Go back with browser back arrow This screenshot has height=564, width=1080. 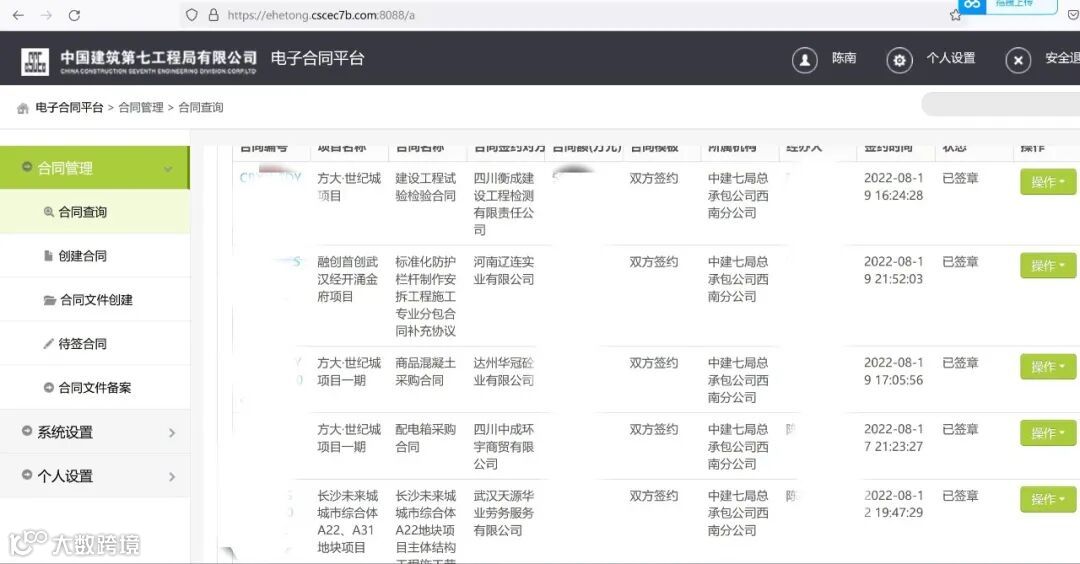point(18,14)
